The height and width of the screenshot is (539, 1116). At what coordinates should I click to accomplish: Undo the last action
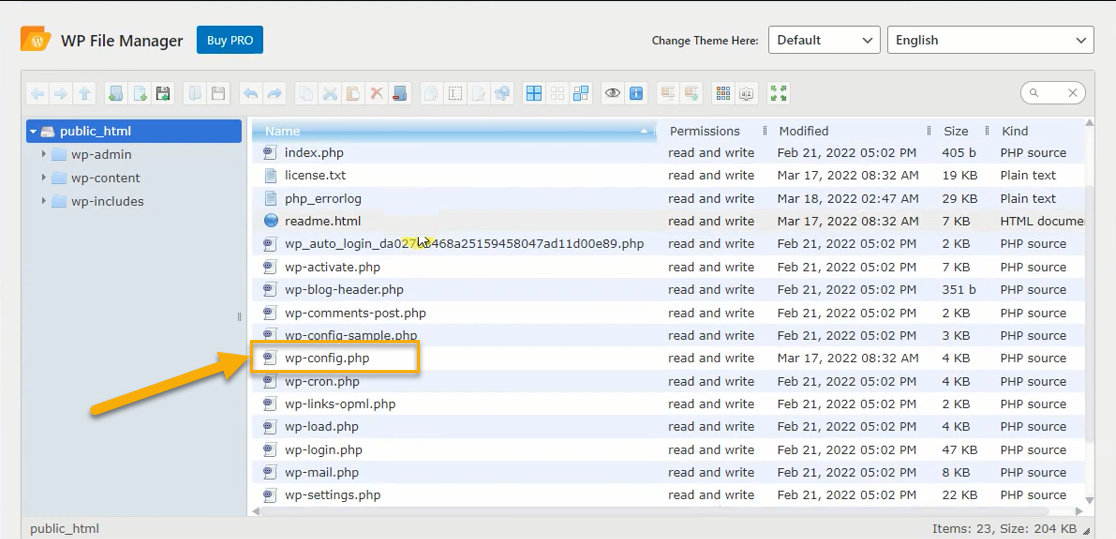pyautogui.click(x=251, y=93)
